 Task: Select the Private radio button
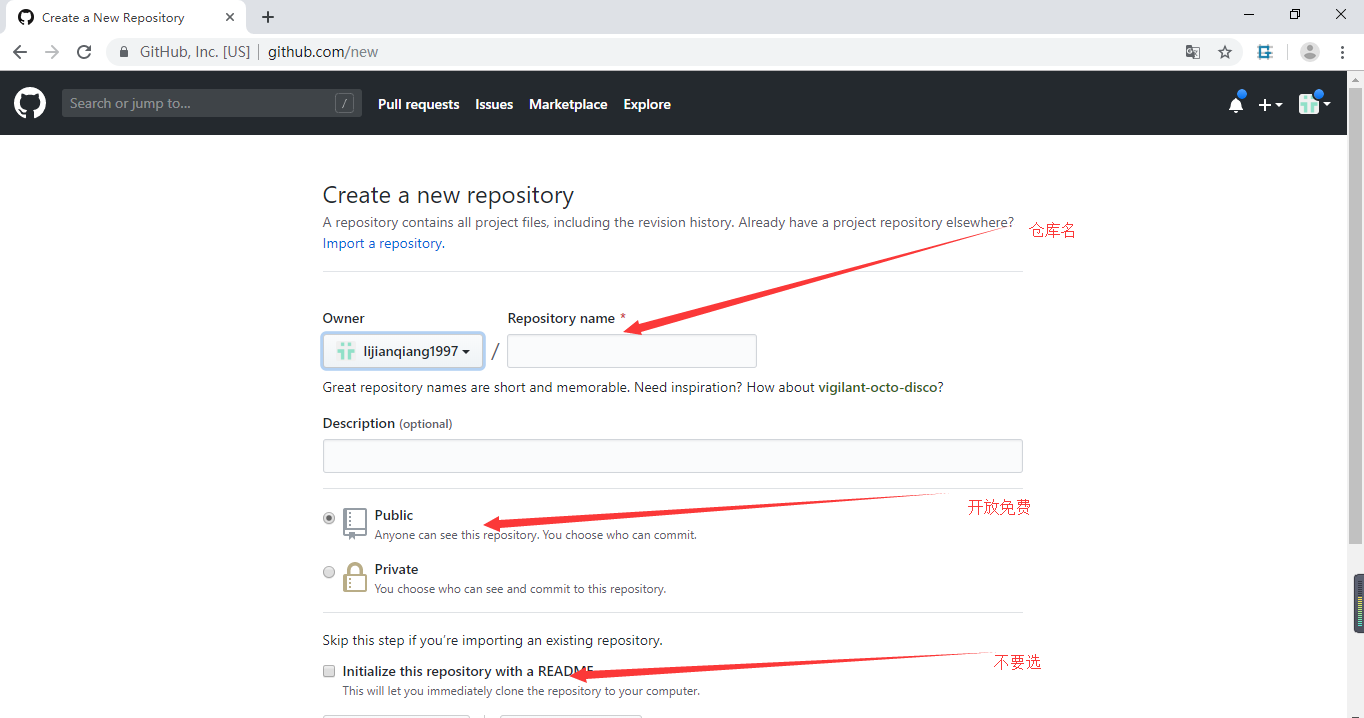pos(329,572)
